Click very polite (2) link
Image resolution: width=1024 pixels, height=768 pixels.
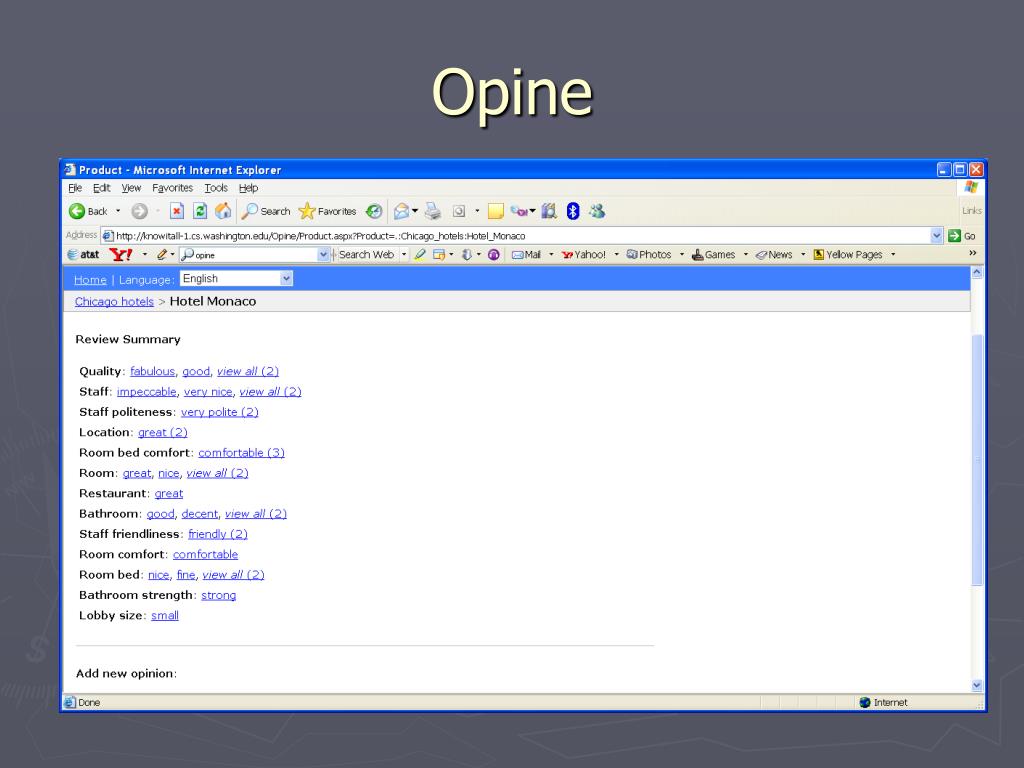pyautogui.click(x=219, y=412)
